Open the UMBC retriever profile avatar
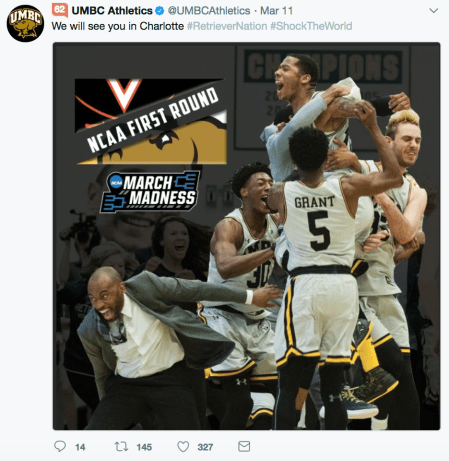The image size is (449, 461). 25,23
